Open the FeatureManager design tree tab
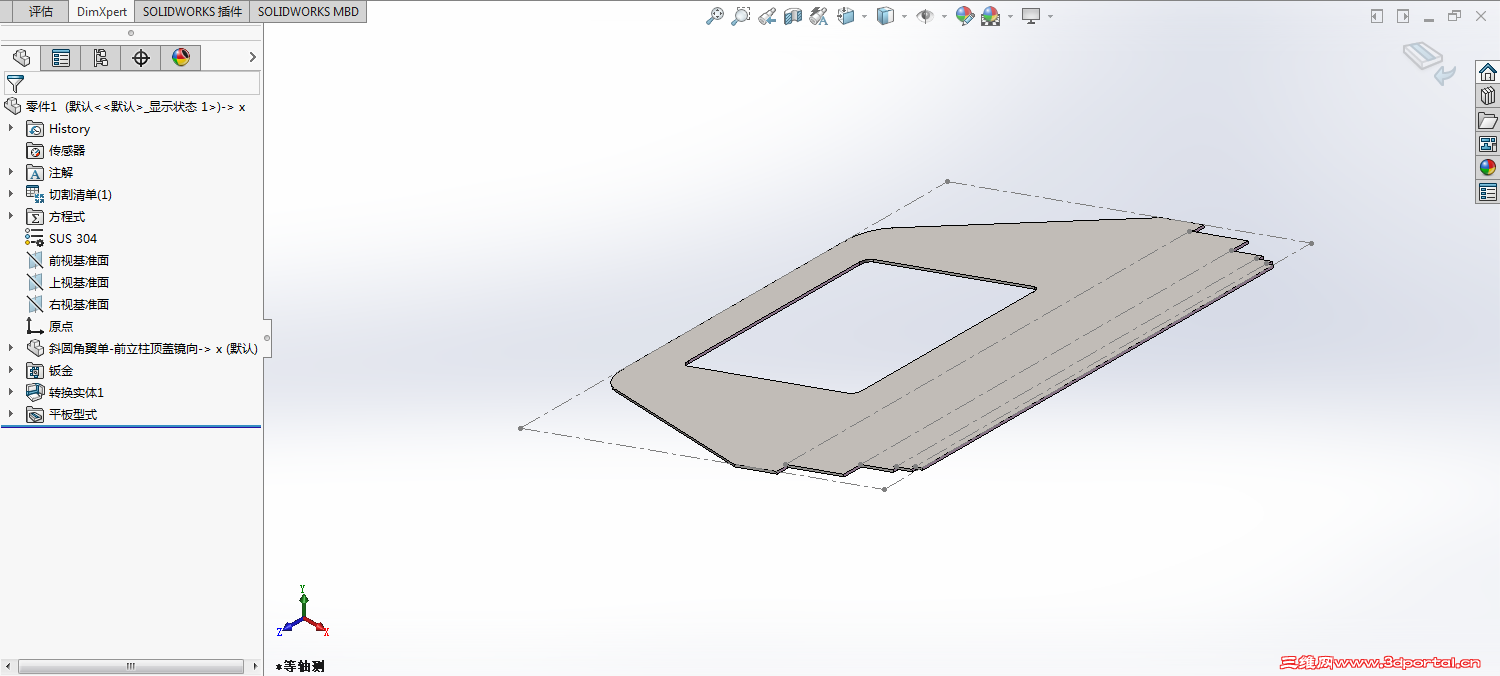Screen dimensions: 1500x676 tap(21, 58)
